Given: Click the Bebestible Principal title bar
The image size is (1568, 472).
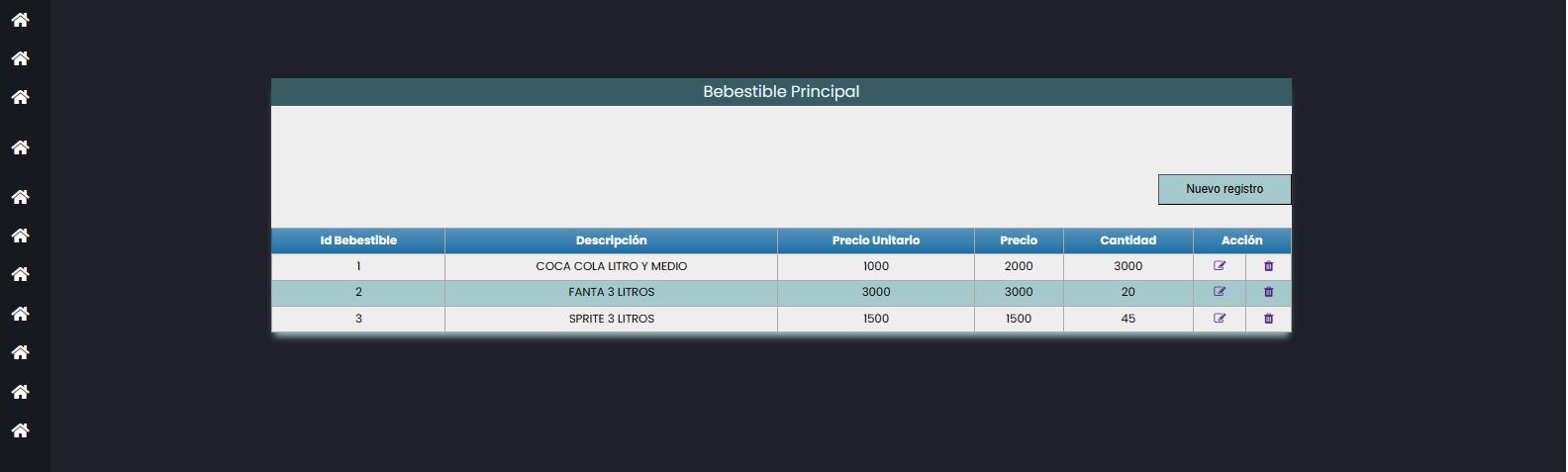Looking at the screenshot, I should point(781,91).
